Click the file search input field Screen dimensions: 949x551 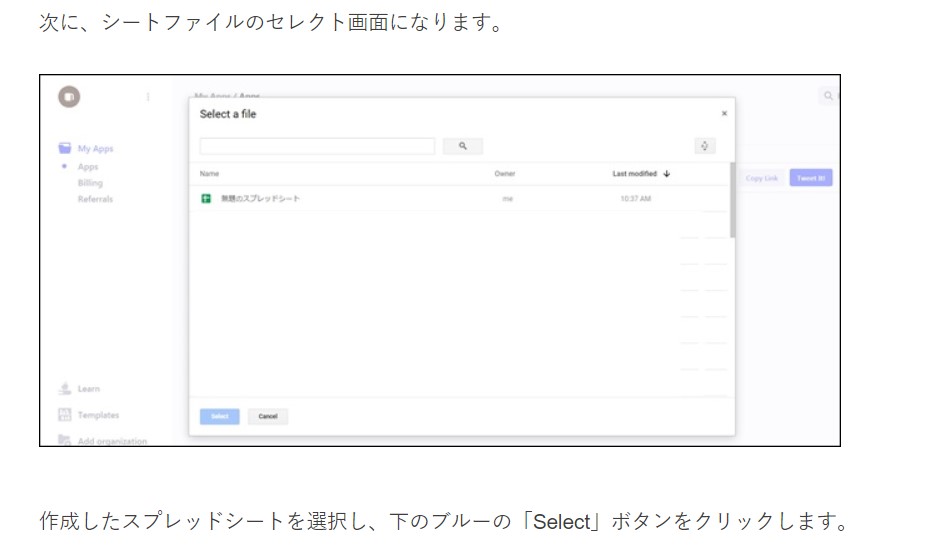[317, 146]
